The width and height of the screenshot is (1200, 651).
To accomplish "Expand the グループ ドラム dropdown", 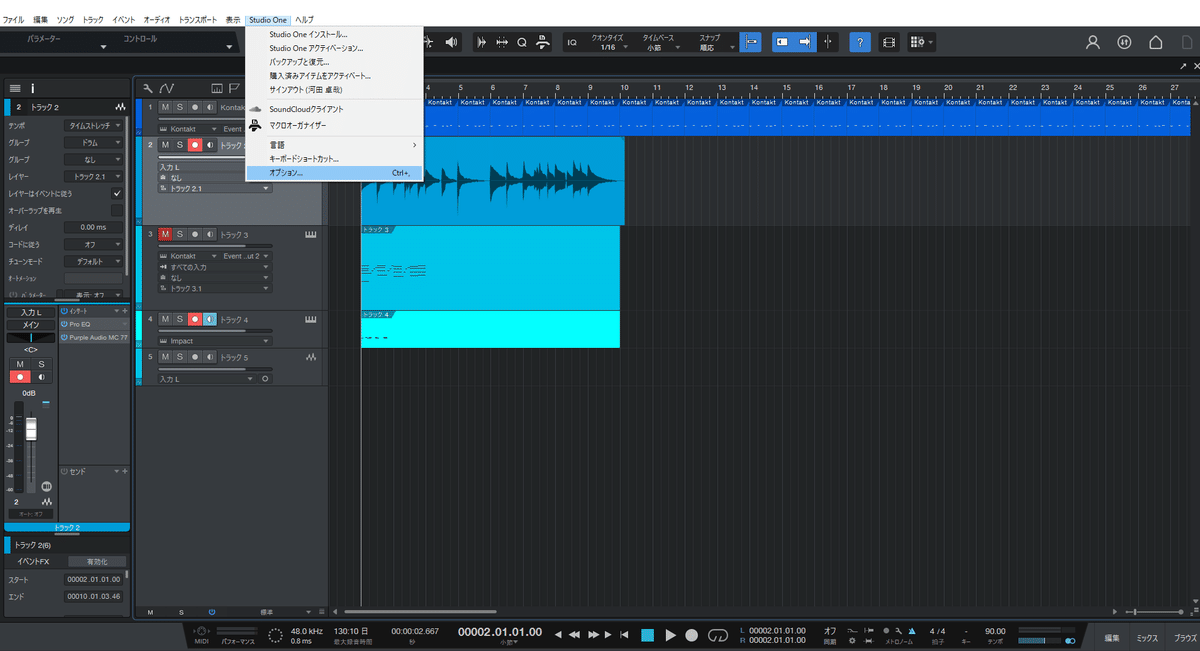I will click(x=93, y=143).
